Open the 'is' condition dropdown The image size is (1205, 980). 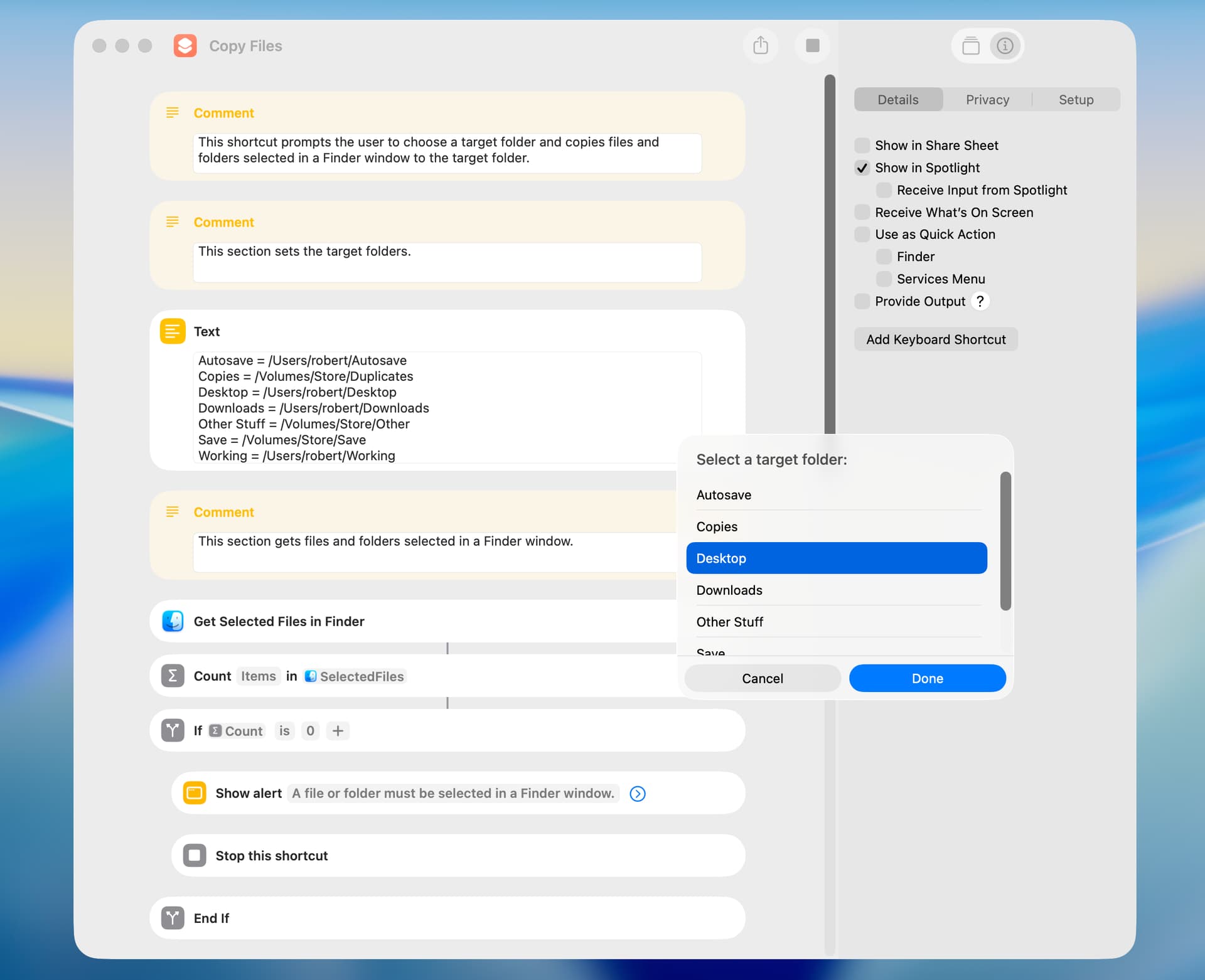[284, 731]
